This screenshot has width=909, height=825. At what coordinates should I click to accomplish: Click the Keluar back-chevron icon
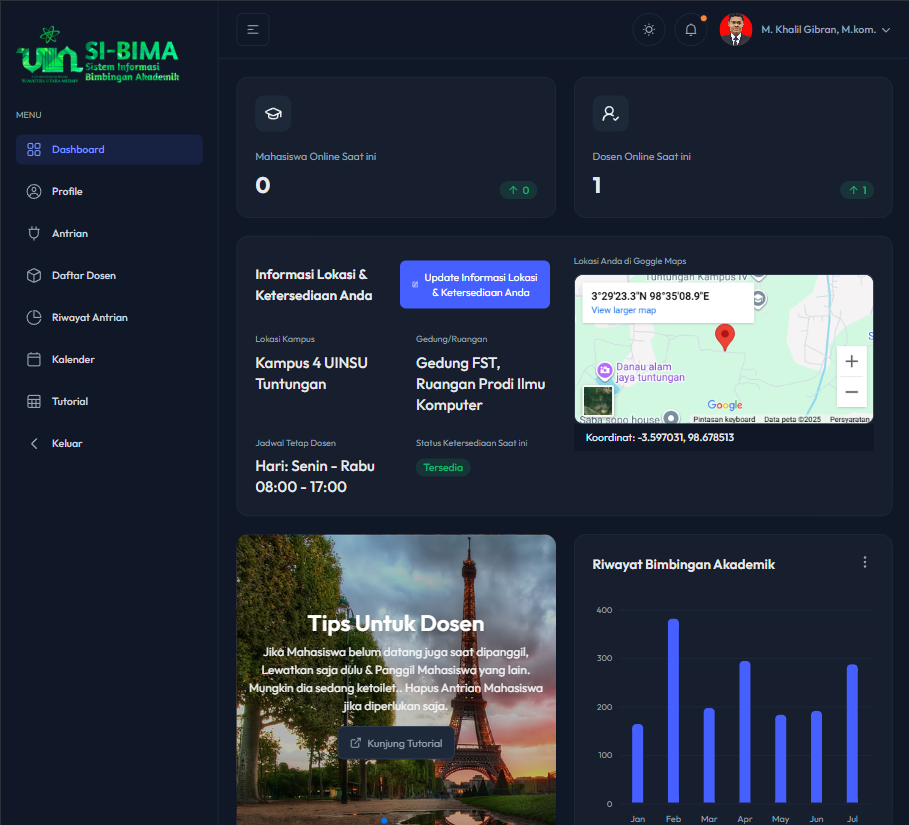34,444
